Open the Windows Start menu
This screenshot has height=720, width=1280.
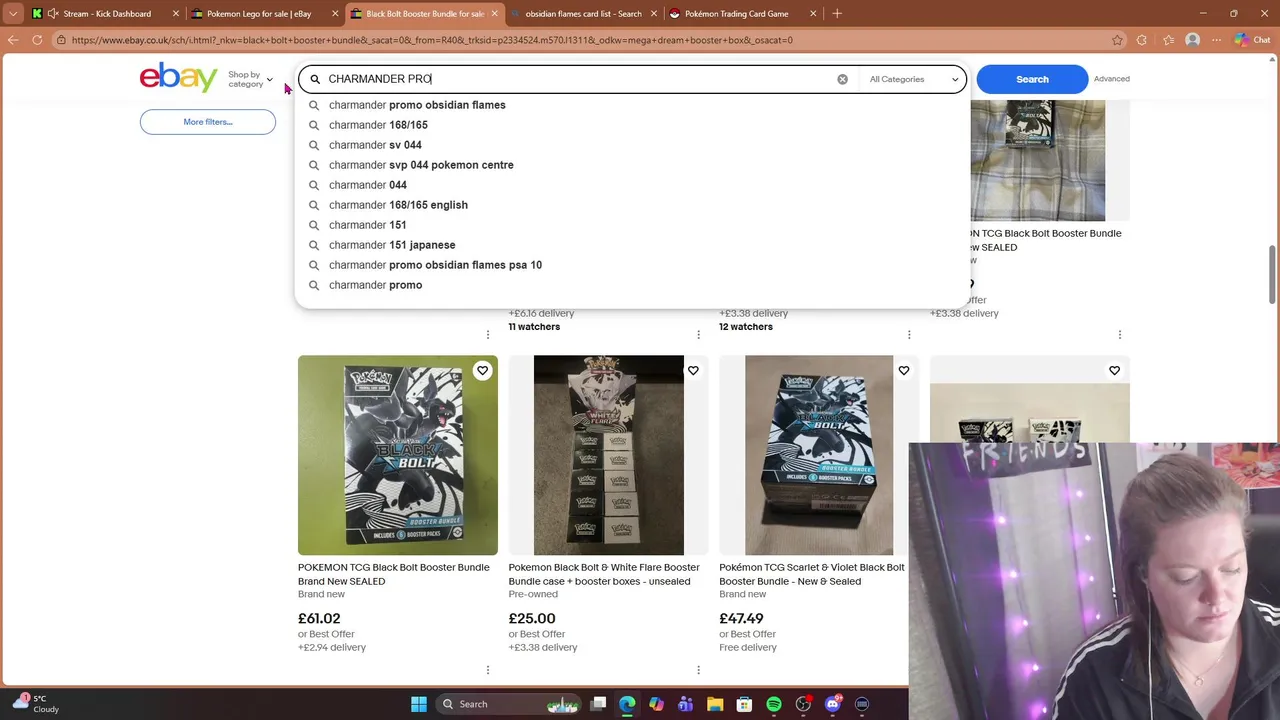tap(419, 704)
